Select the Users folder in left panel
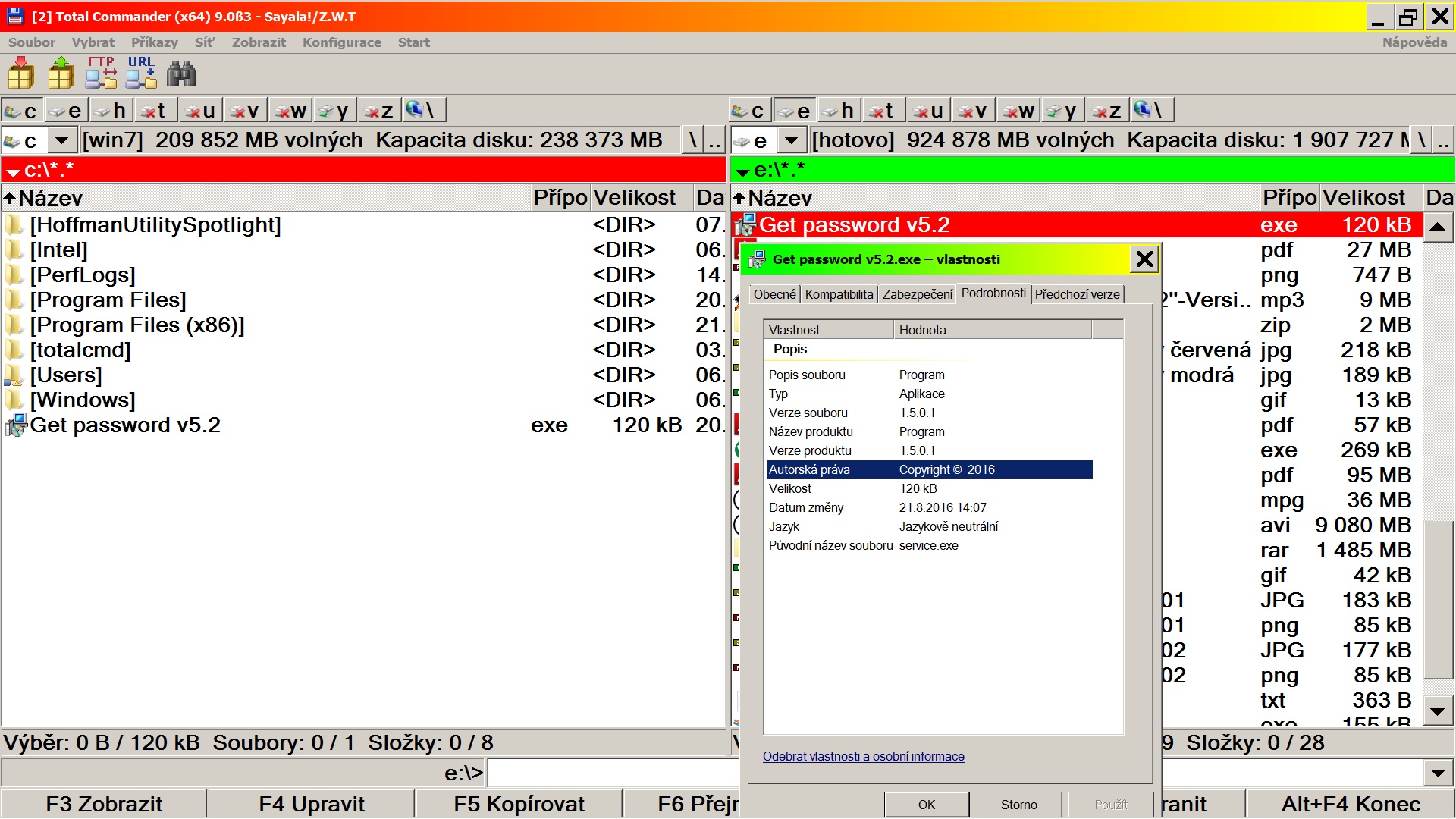Screen dimensions: 1456x819 [x=65, y=375]
